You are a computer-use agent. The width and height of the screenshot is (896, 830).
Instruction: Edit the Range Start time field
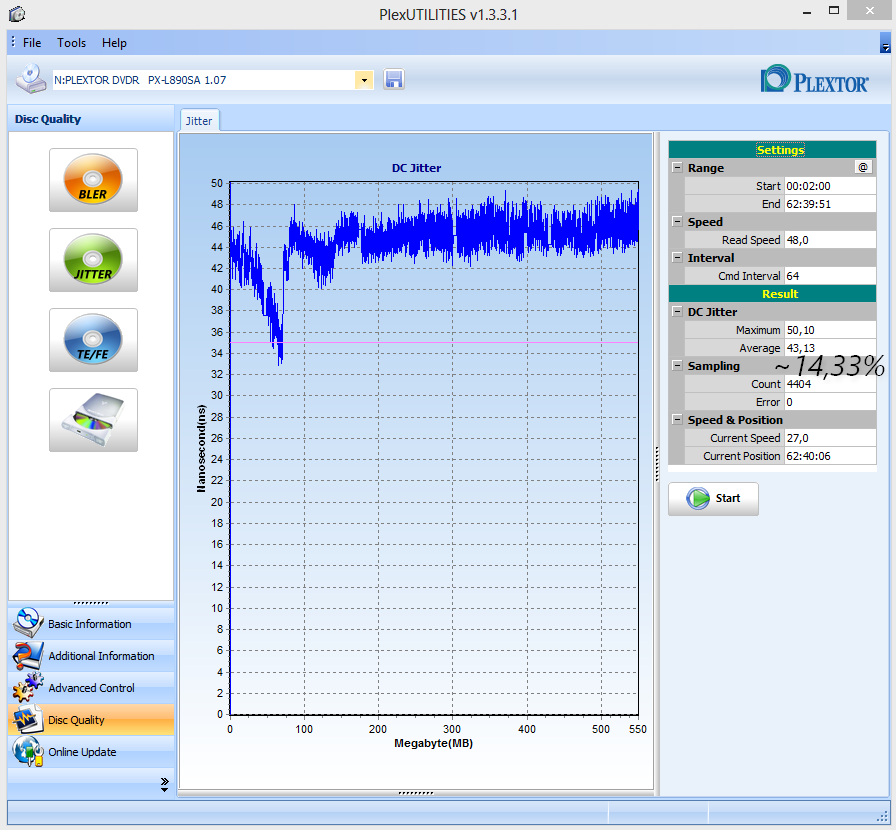pyautogui.click(x=830, y=186)
